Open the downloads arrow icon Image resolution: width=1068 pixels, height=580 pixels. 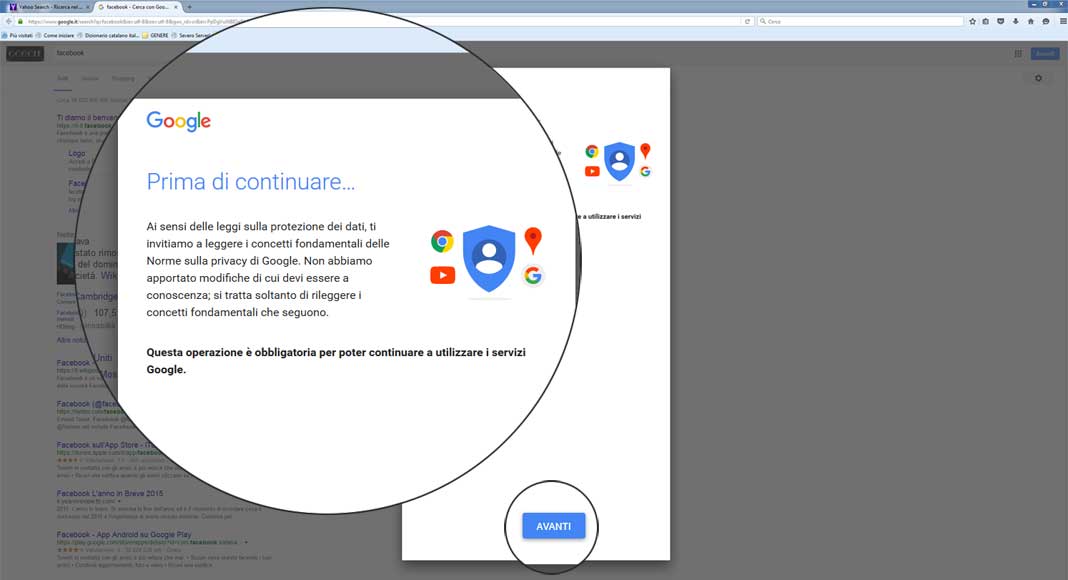1016,21
